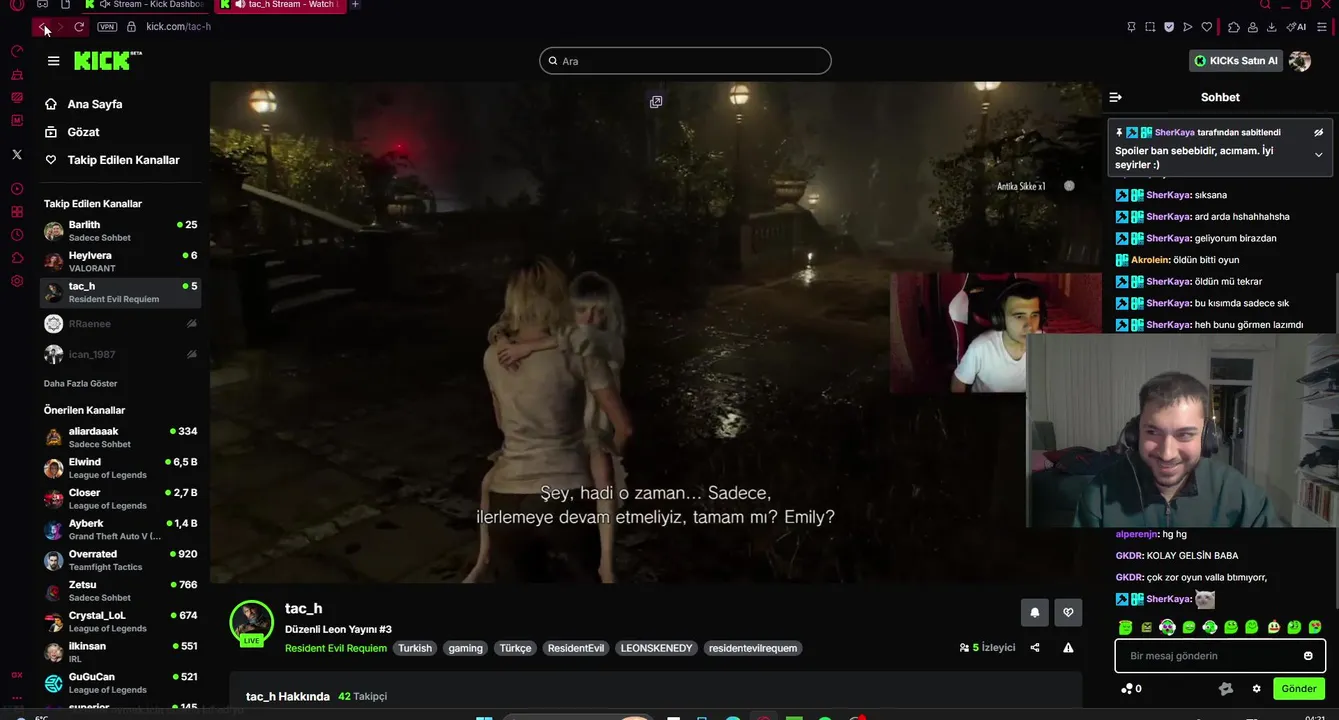The image size is (1339, 720).
Task: Click the Resident Evil Requiem category link
Action: coord(336,648)
